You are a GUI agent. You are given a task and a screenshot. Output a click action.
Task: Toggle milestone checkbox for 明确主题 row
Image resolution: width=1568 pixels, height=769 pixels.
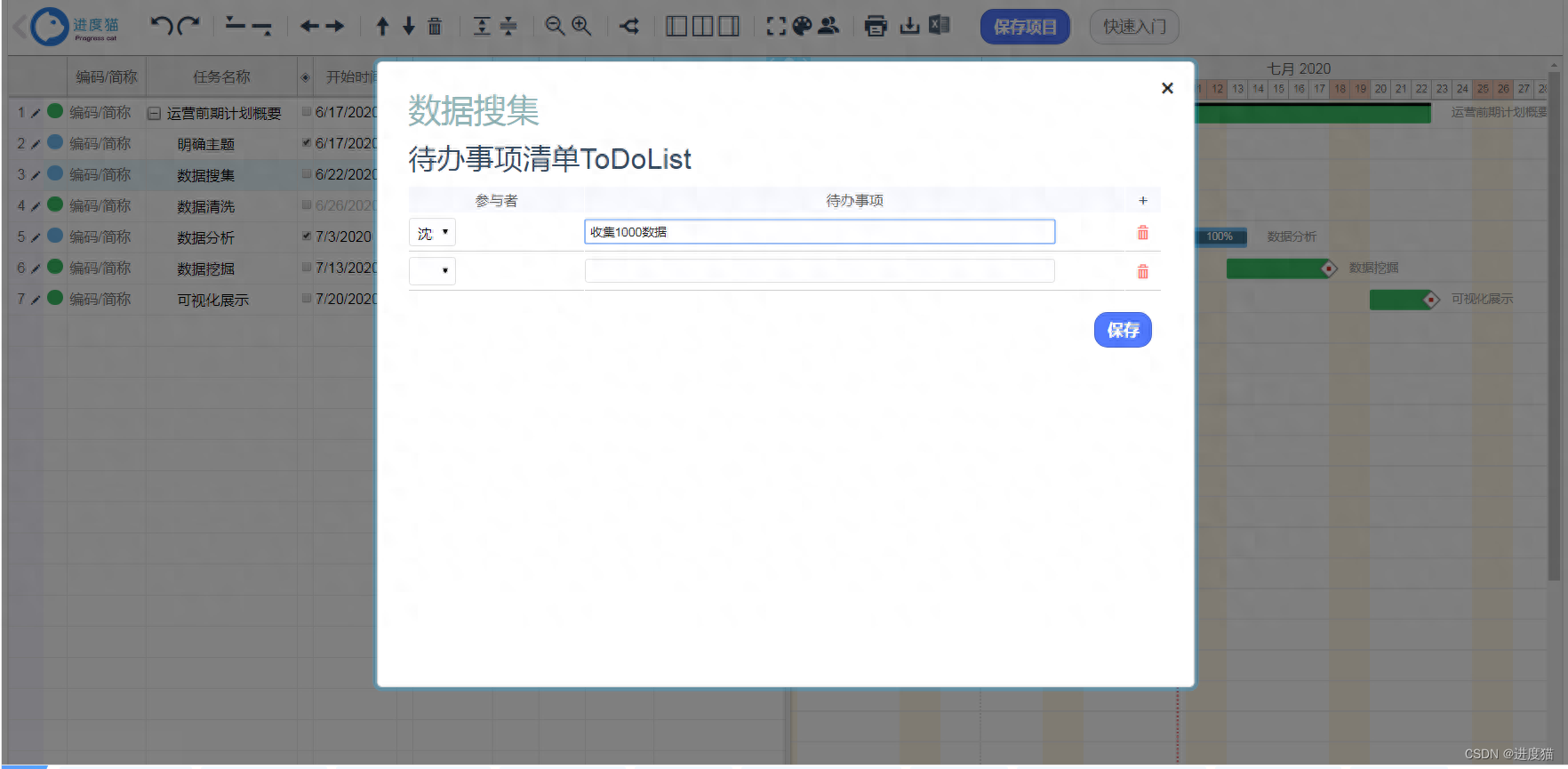[x=307, y=143]
